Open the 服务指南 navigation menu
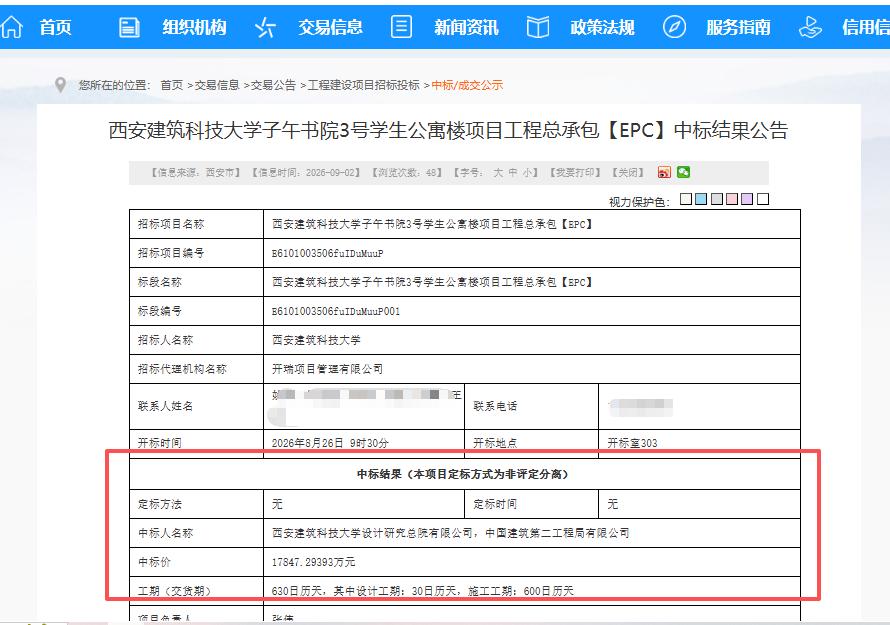890x625 pixels. tap(738, 27)
